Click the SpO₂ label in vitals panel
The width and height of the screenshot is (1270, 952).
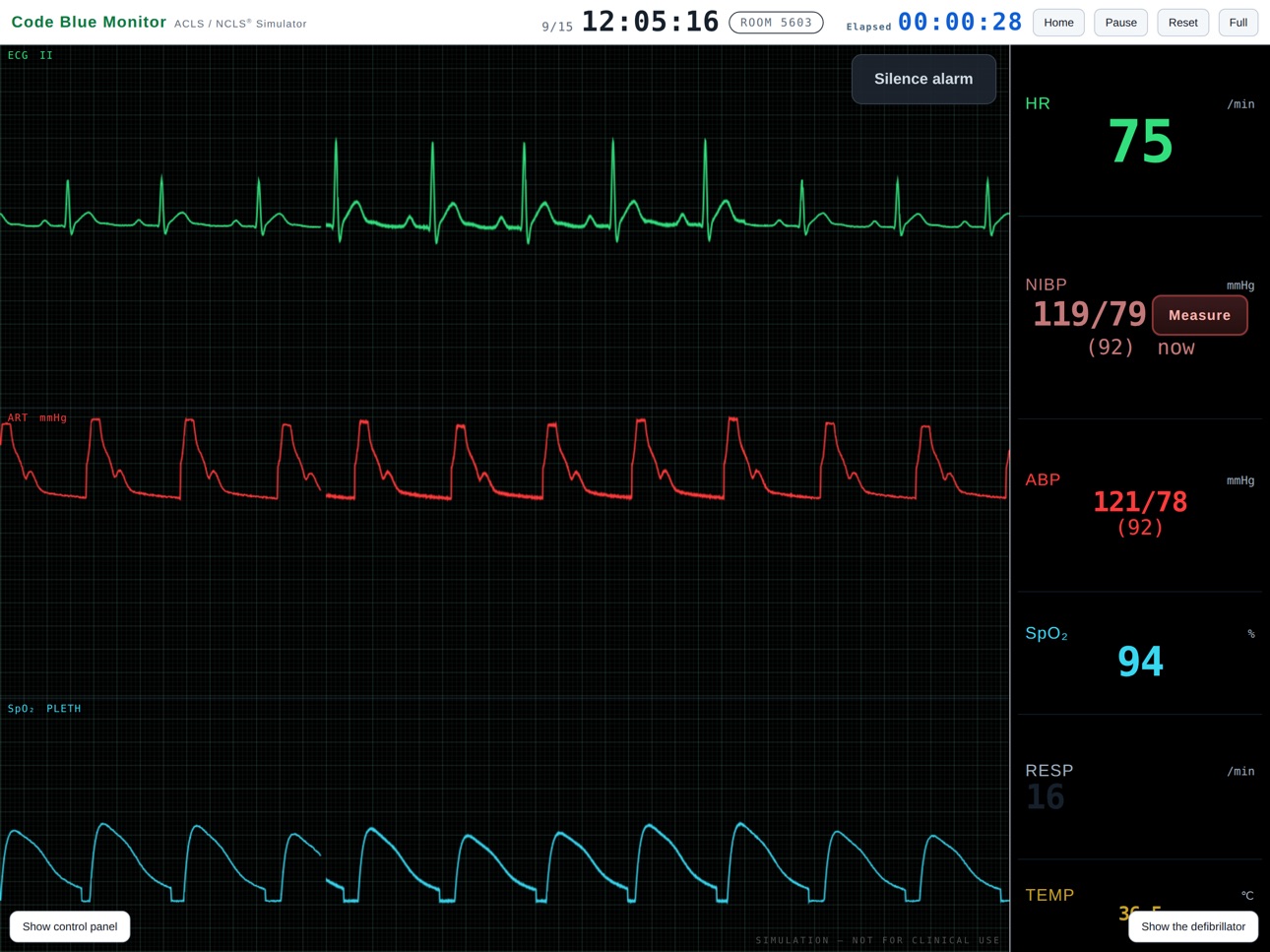(1047, 634)
